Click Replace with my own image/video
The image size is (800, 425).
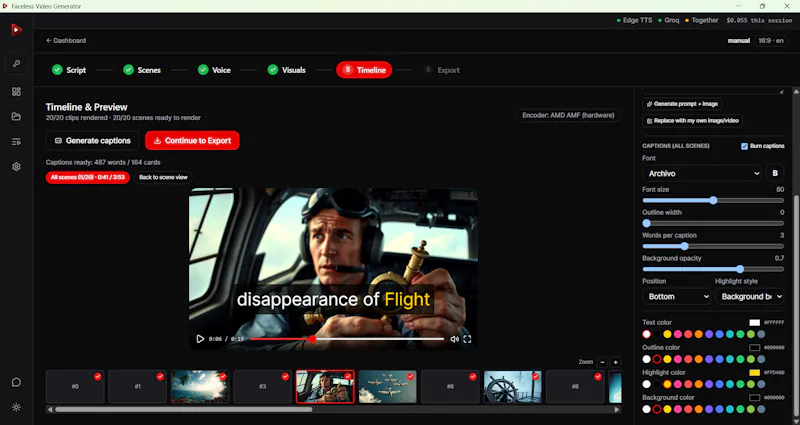click(692, 121)
